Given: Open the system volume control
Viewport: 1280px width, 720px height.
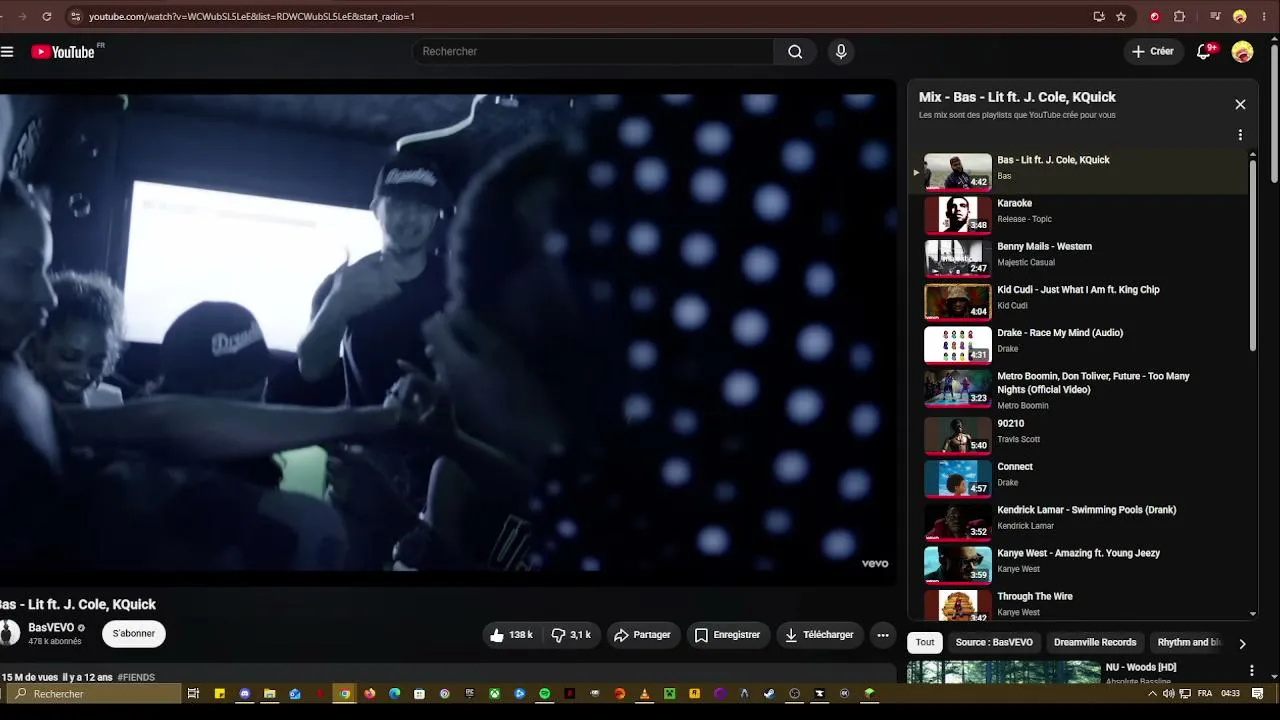Looking at the screenshot, I should tap(1168, 694).
